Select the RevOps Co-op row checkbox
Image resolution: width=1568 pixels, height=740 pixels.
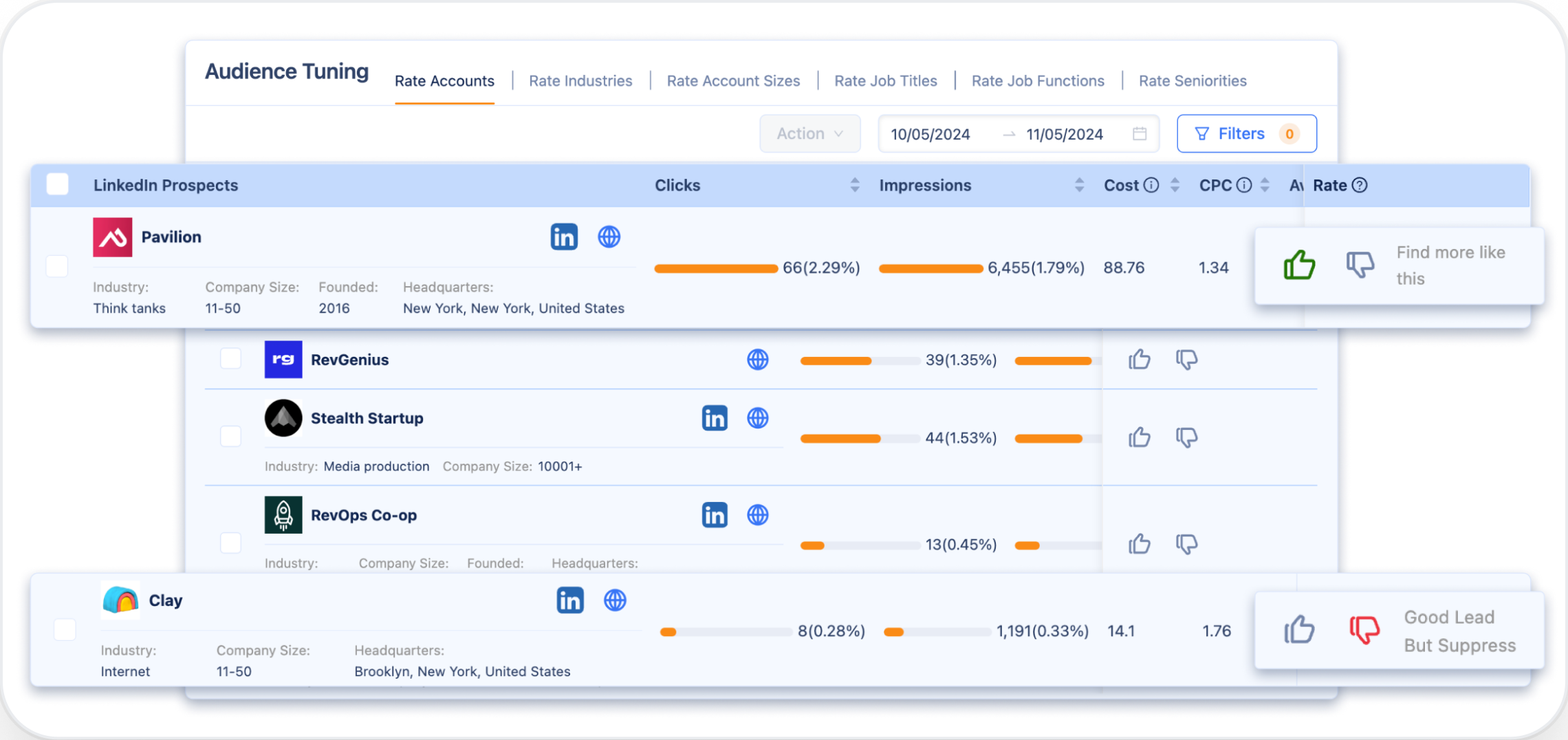230,543
